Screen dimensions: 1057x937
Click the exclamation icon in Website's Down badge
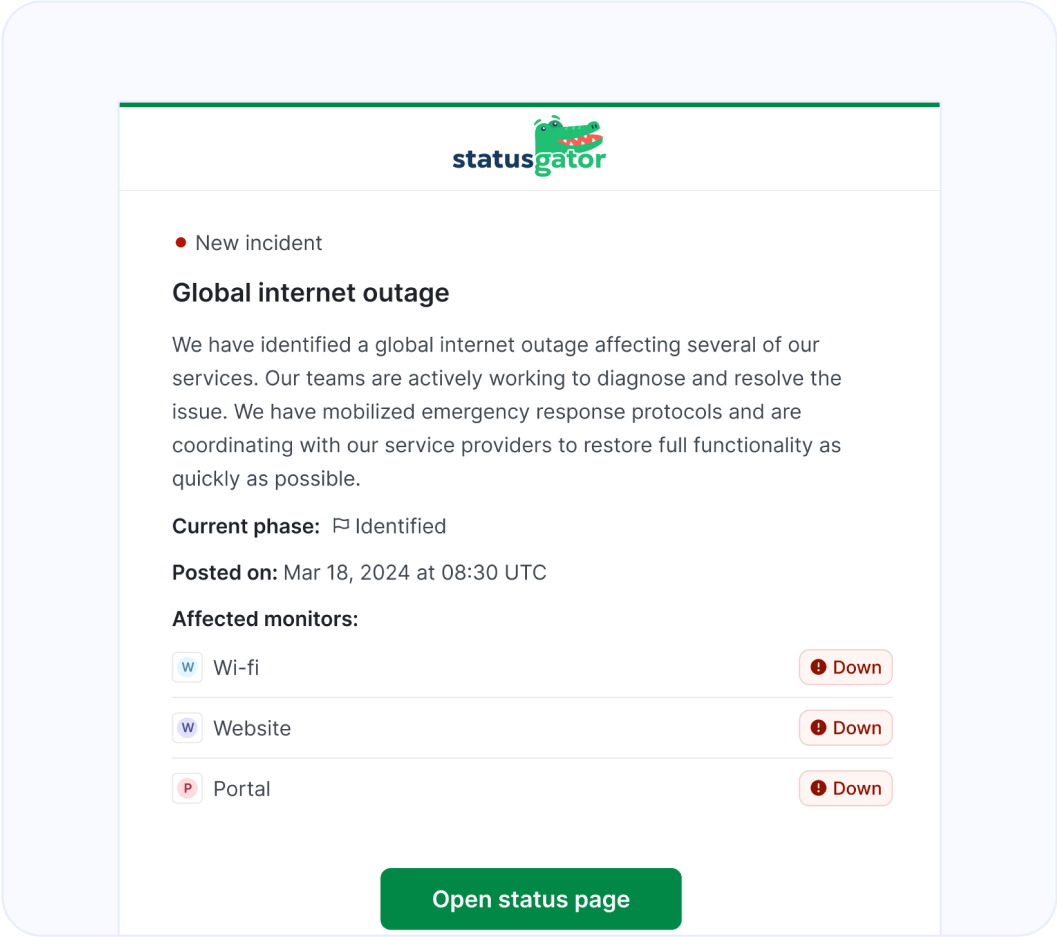(817, 727)
